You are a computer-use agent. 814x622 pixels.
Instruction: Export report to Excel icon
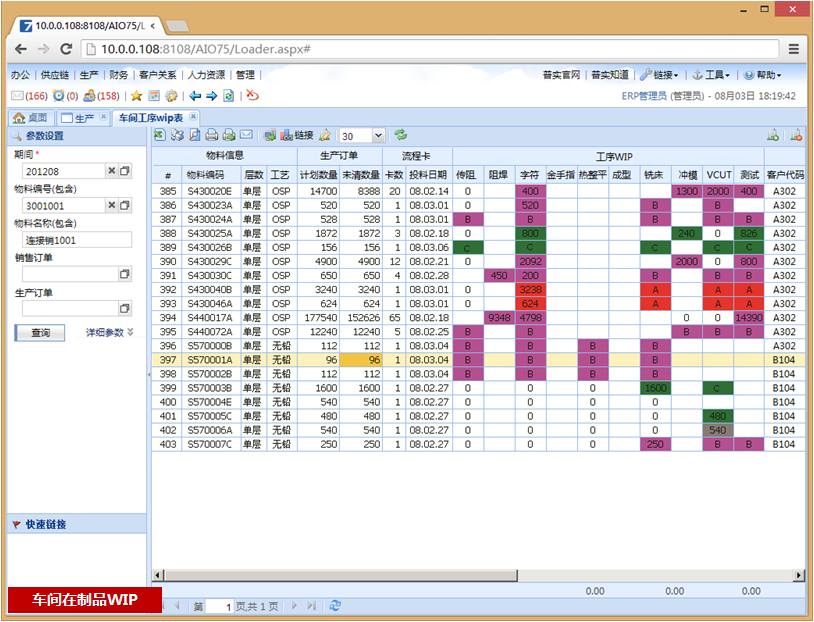coord(160,135)
